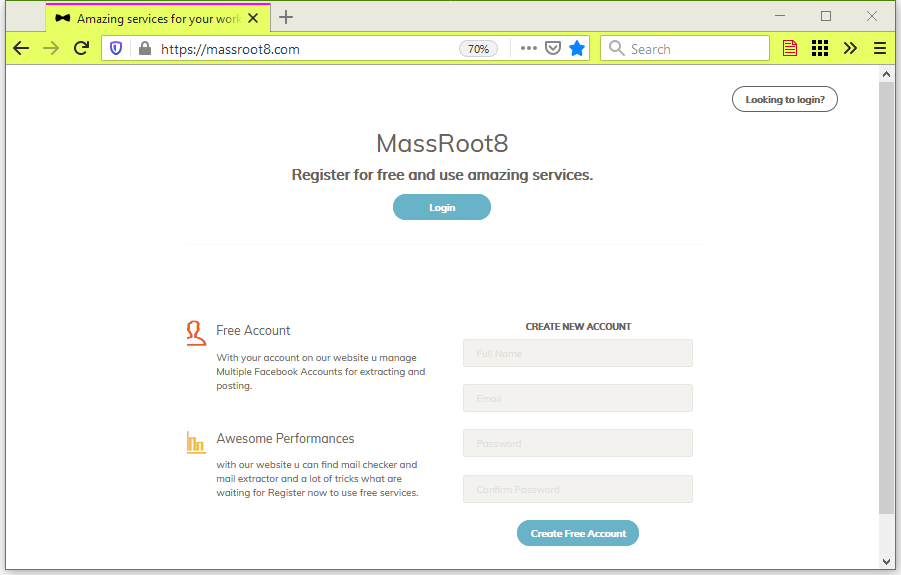Toggle the blue bookmark star

click(577, 48)
